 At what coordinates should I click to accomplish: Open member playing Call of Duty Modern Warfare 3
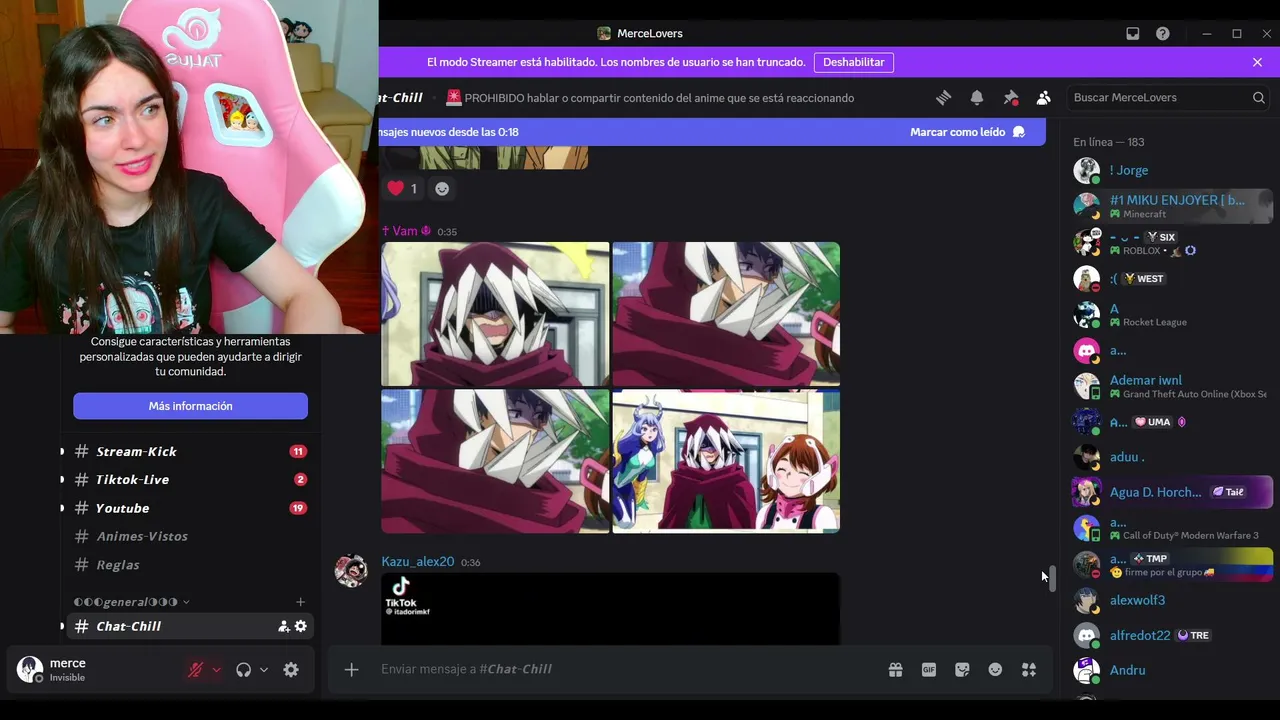1170,528
